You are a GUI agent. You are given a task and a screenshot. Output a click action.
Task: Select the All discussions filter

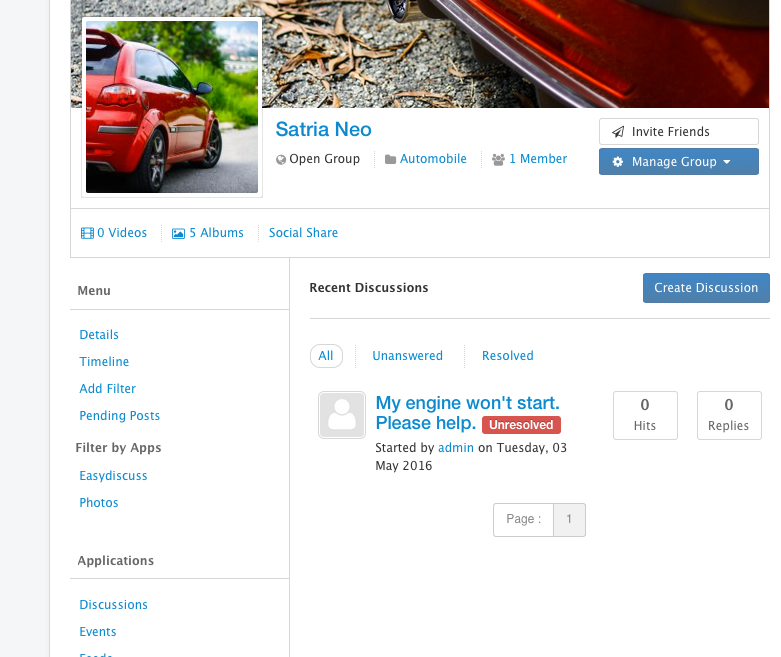pos(326,356)
